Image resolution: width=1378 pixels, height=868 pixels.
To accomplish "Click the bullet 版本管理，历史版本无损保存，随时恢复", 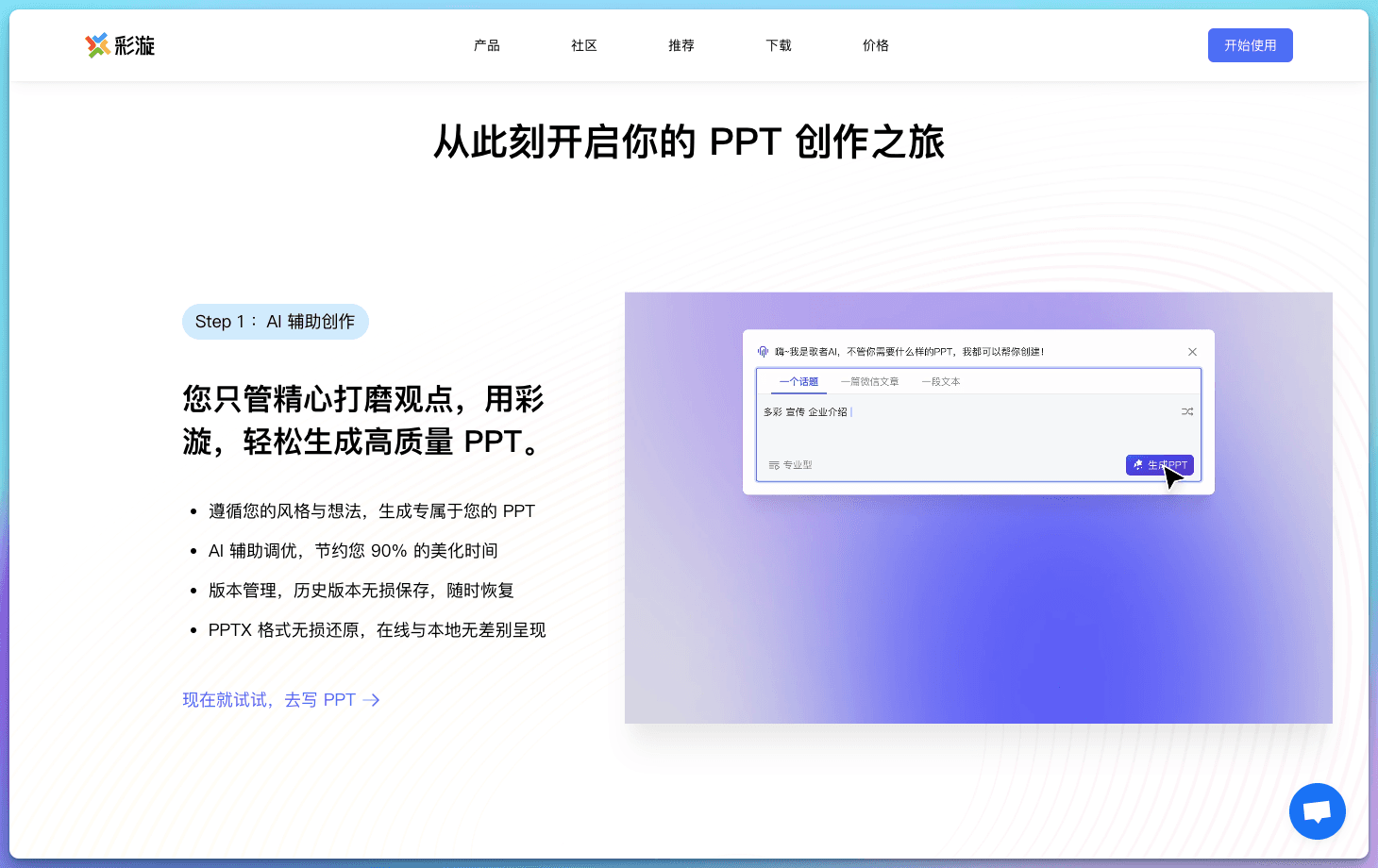I will point(361,591).
